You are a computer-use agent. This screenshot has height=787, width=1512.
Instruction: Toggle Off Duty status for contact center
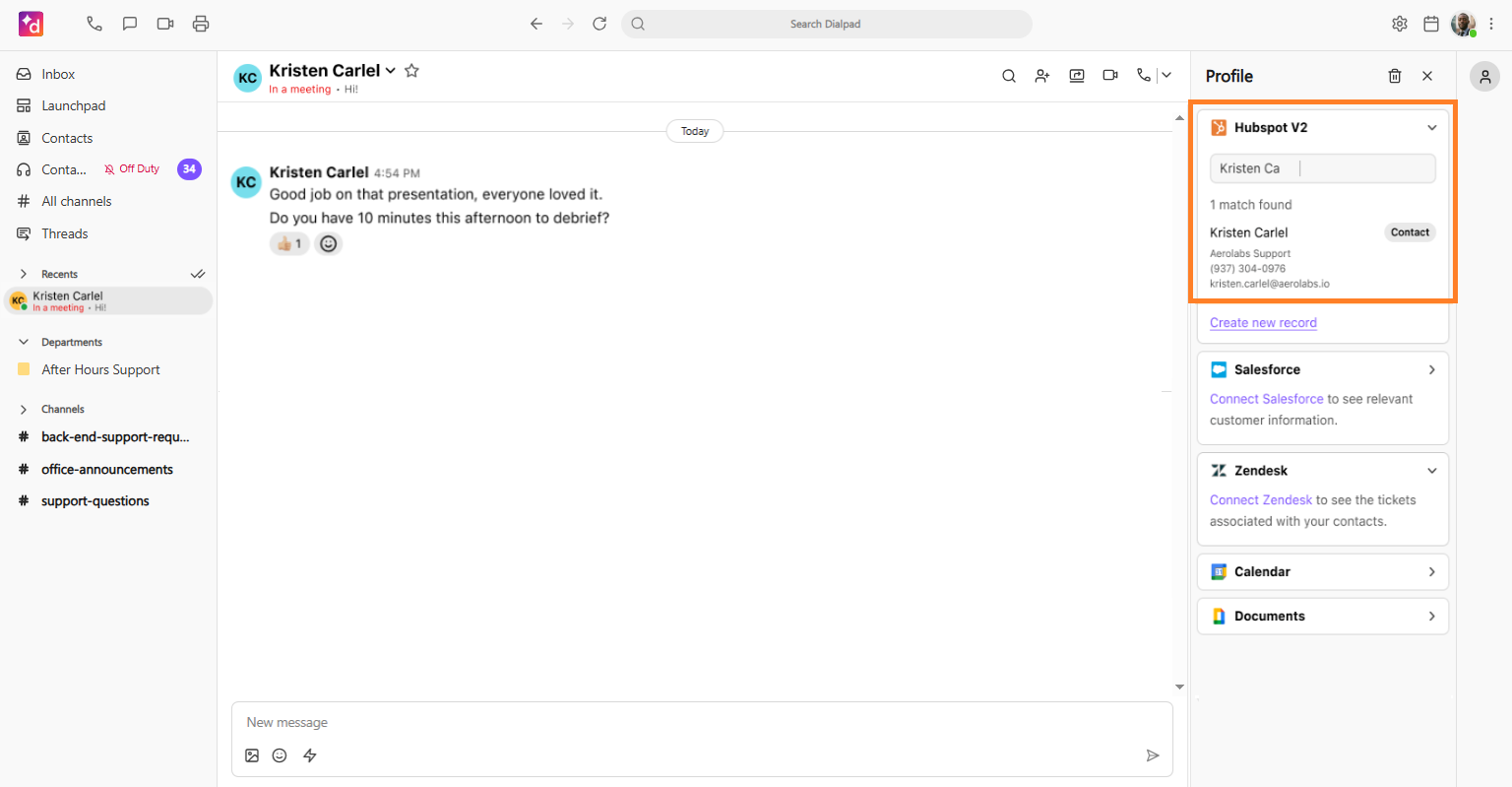point(132,169)
